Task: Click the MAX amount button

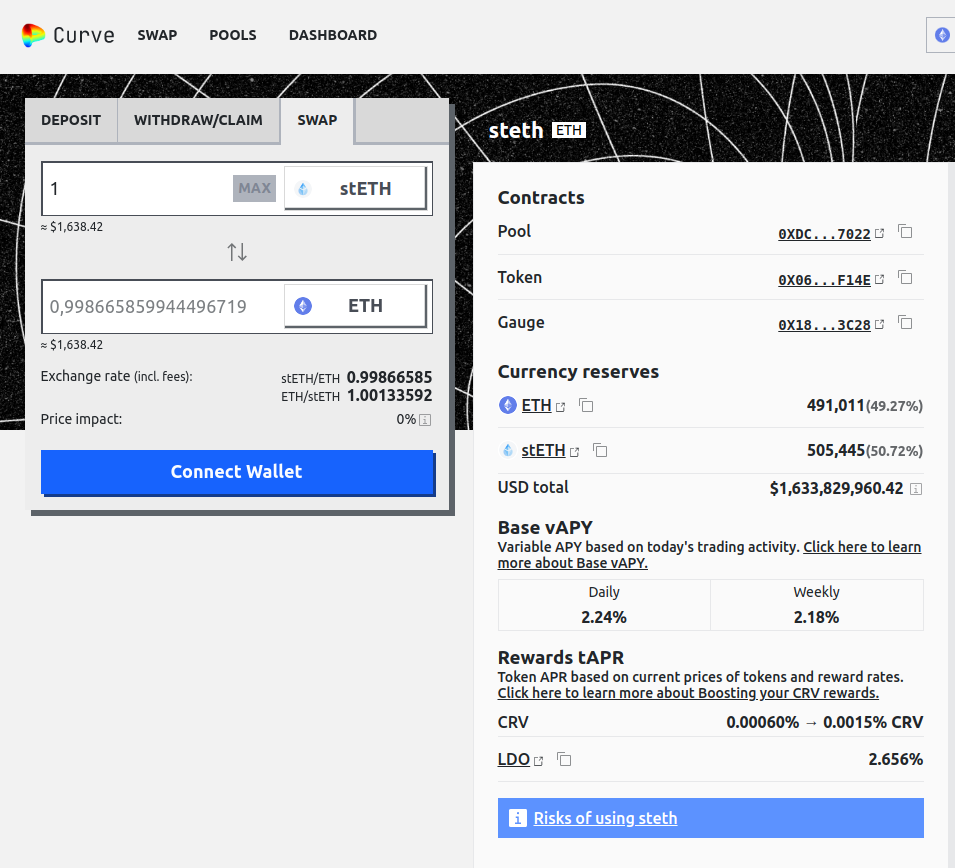Action: pyautogui.click(x=254, y=188)
